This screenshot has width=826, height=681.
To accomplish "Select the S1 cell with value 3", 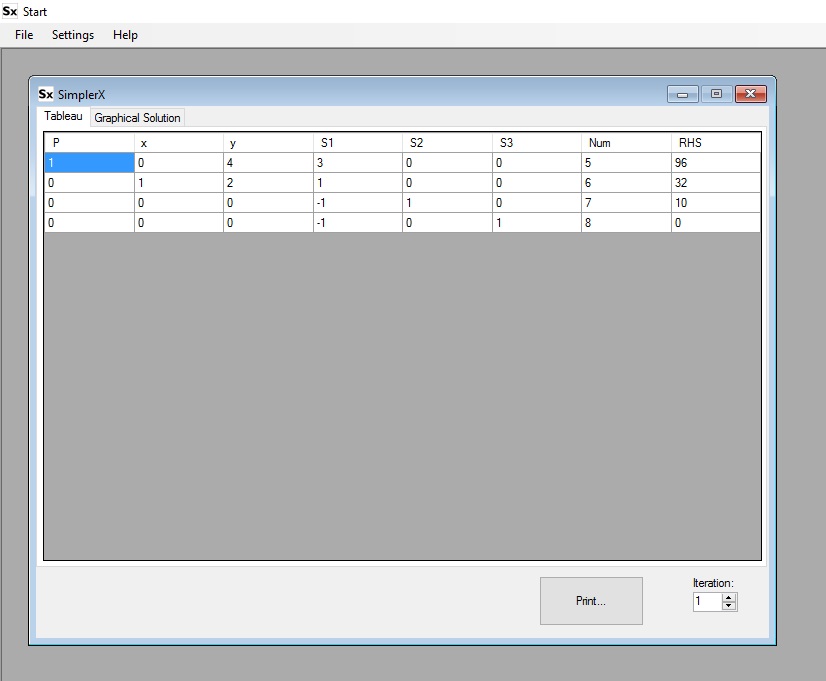I will [x=358, y=163].
